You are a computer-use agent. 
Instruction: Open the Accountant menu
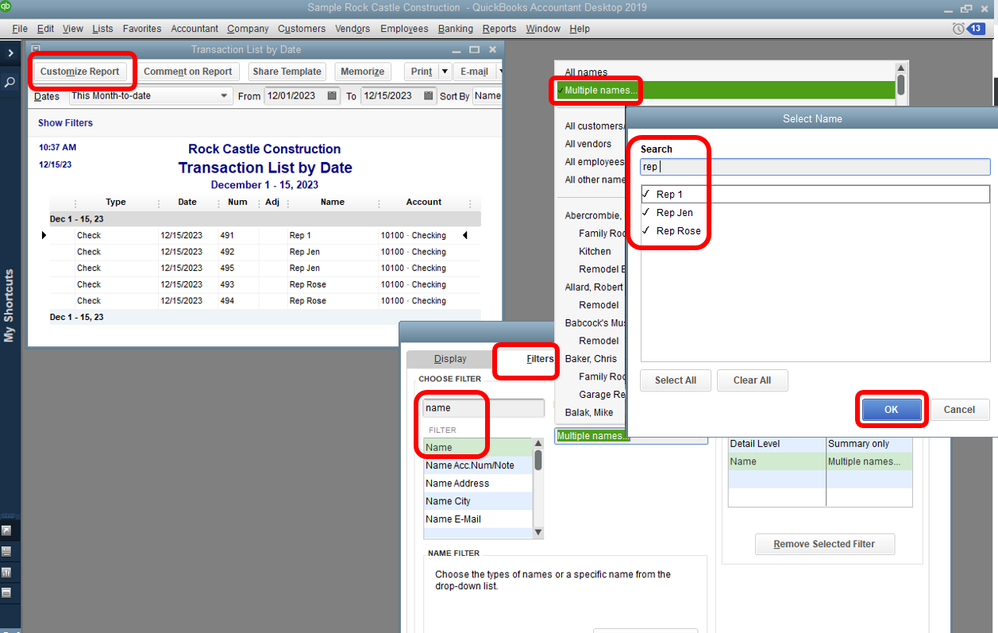tap(194, 29)
